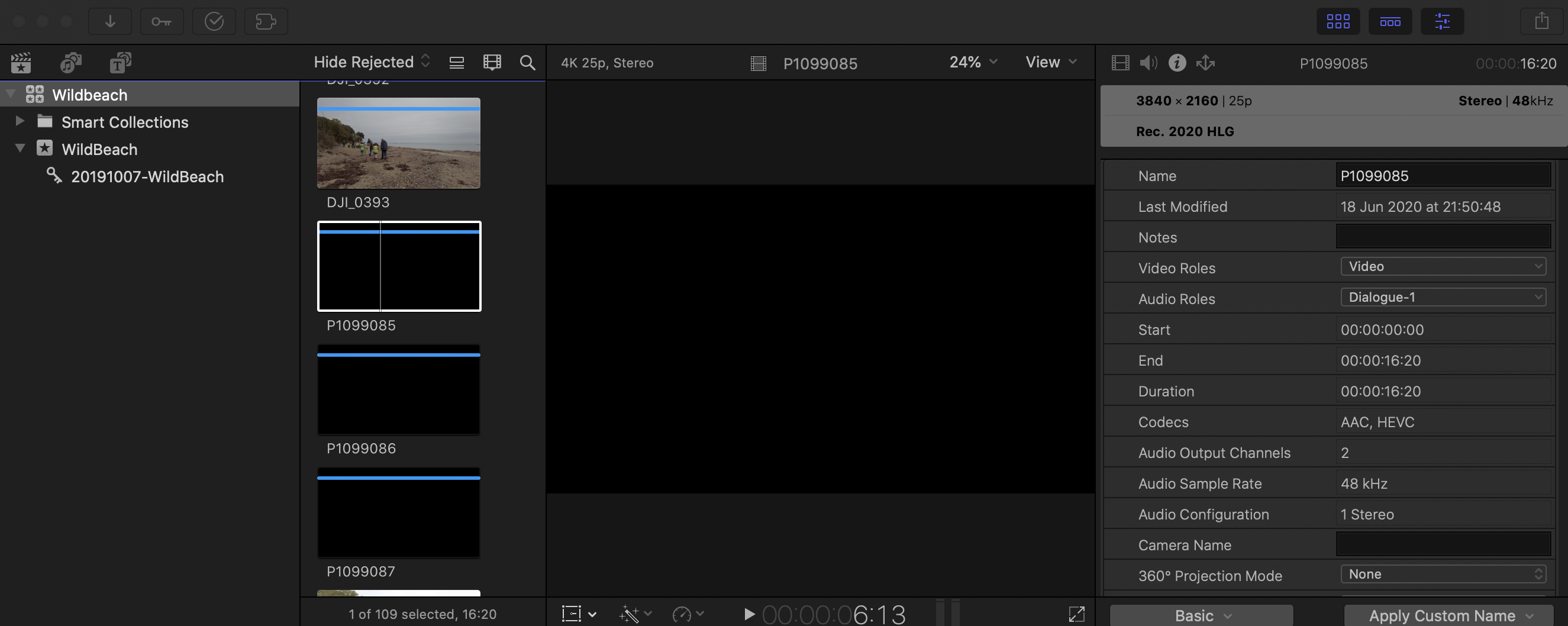Open the Video inspector tab icon
The height and width of the screenshot is (626, 1568).
(x=1120, y=63)
